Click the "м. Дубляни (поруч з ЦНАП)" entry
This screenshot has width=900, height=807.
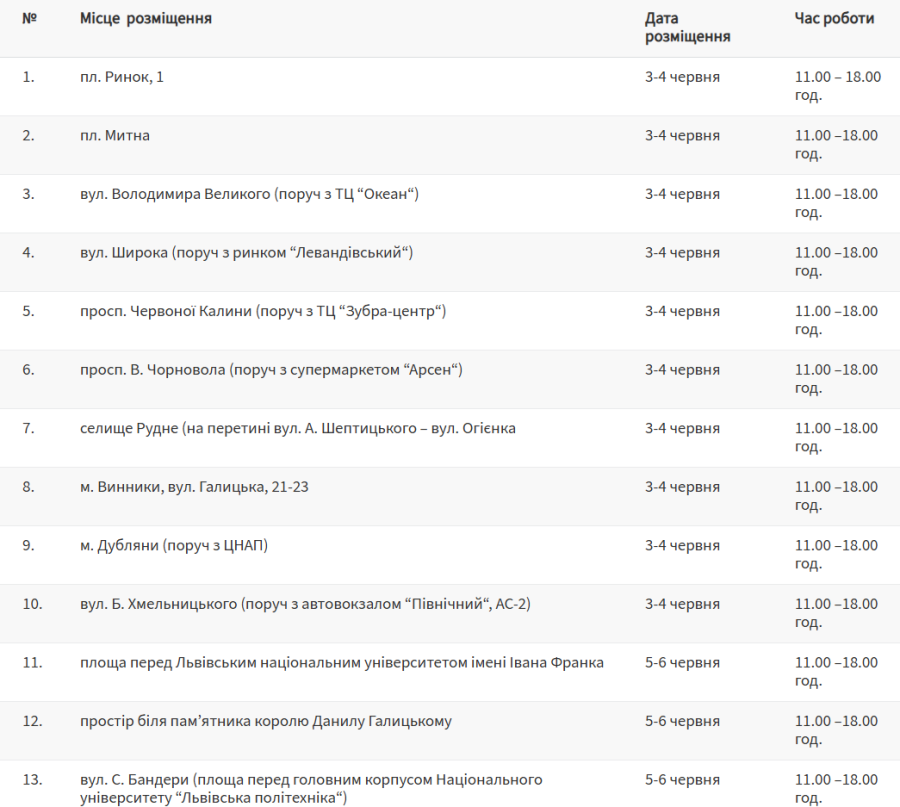pos(174,545)
